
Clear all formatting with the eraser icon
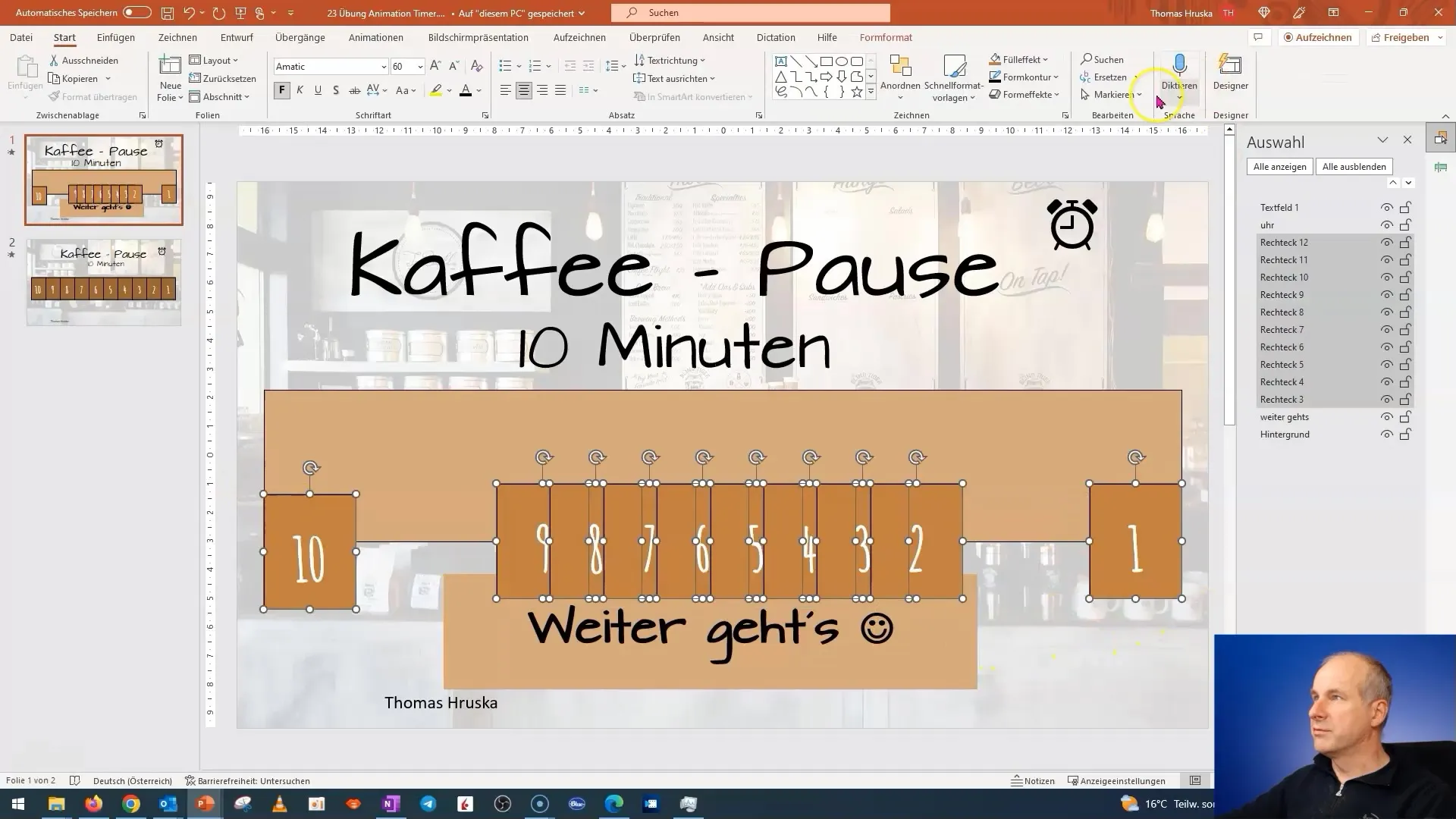[477, 66]
